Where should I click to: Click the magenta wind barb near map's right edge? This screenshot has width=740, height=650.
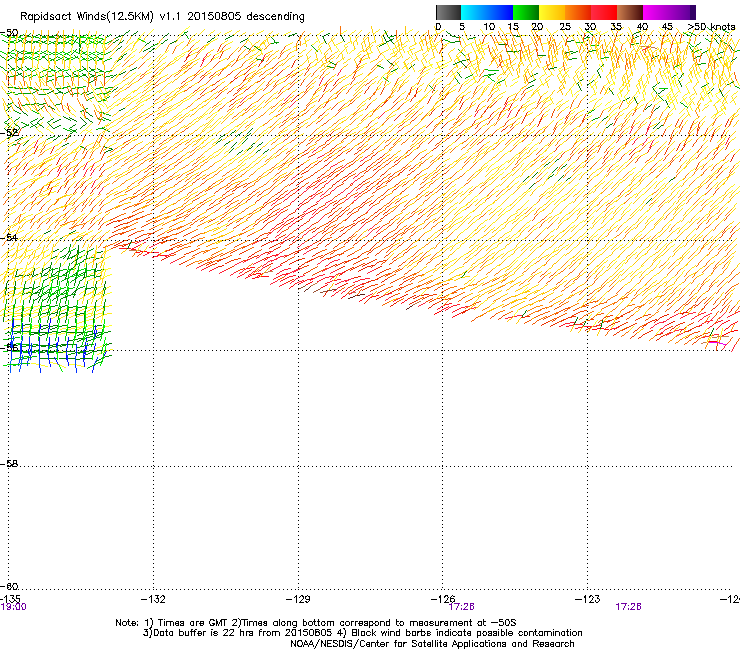pyautogui.click(x=716, y=341)
